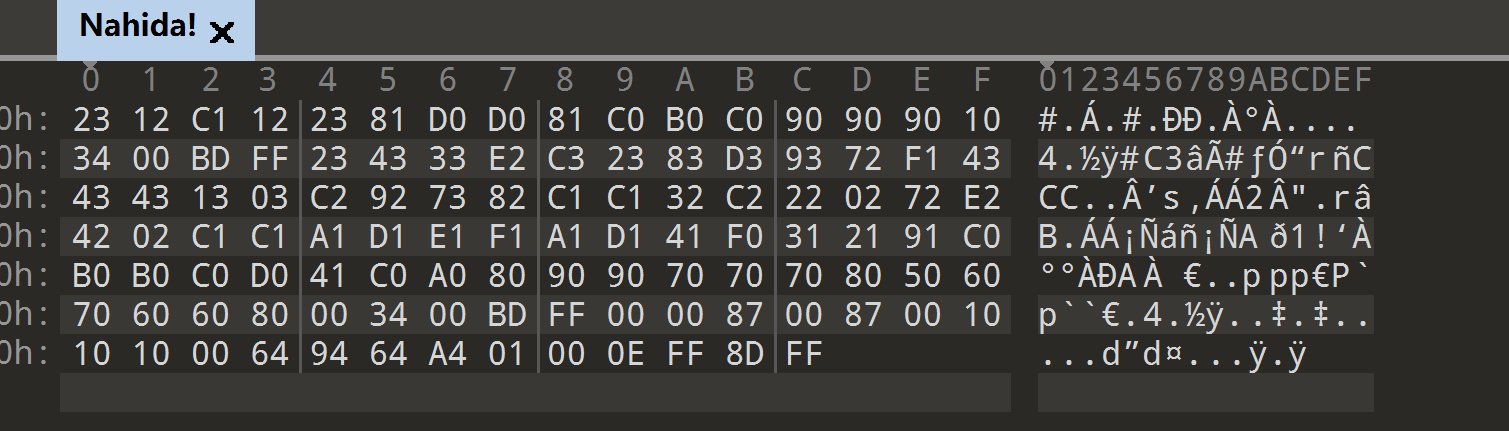Select the Nahida! file tab
The height and width of the screenshot is (431, 1509).
(155, 29)
